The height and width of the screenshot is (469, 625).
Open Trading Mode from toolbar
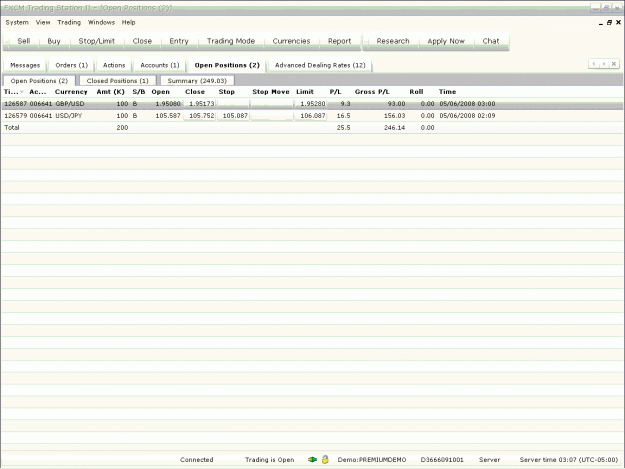coord(231,41)
